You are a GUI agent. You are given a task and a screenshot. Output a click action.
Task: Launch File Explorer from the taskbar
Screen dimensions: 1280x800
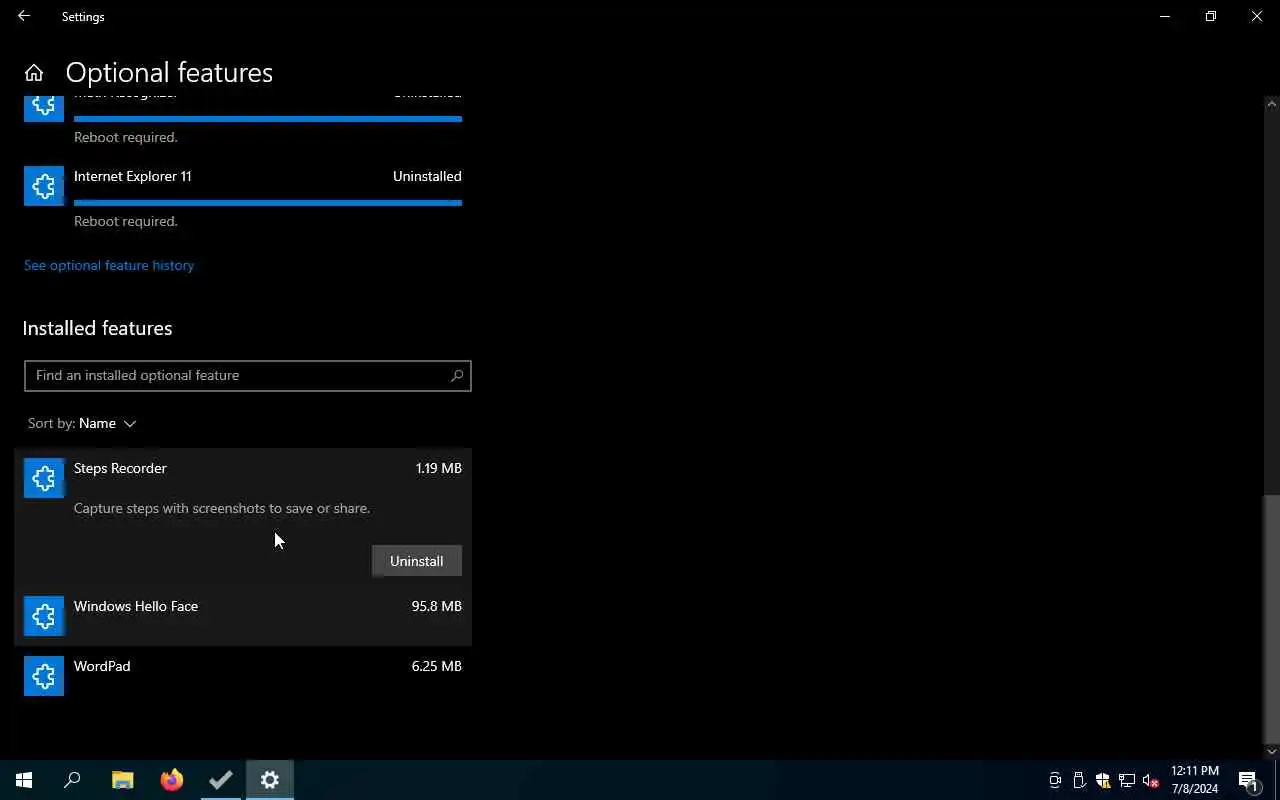pyautogui.click(x=122, y=780)
